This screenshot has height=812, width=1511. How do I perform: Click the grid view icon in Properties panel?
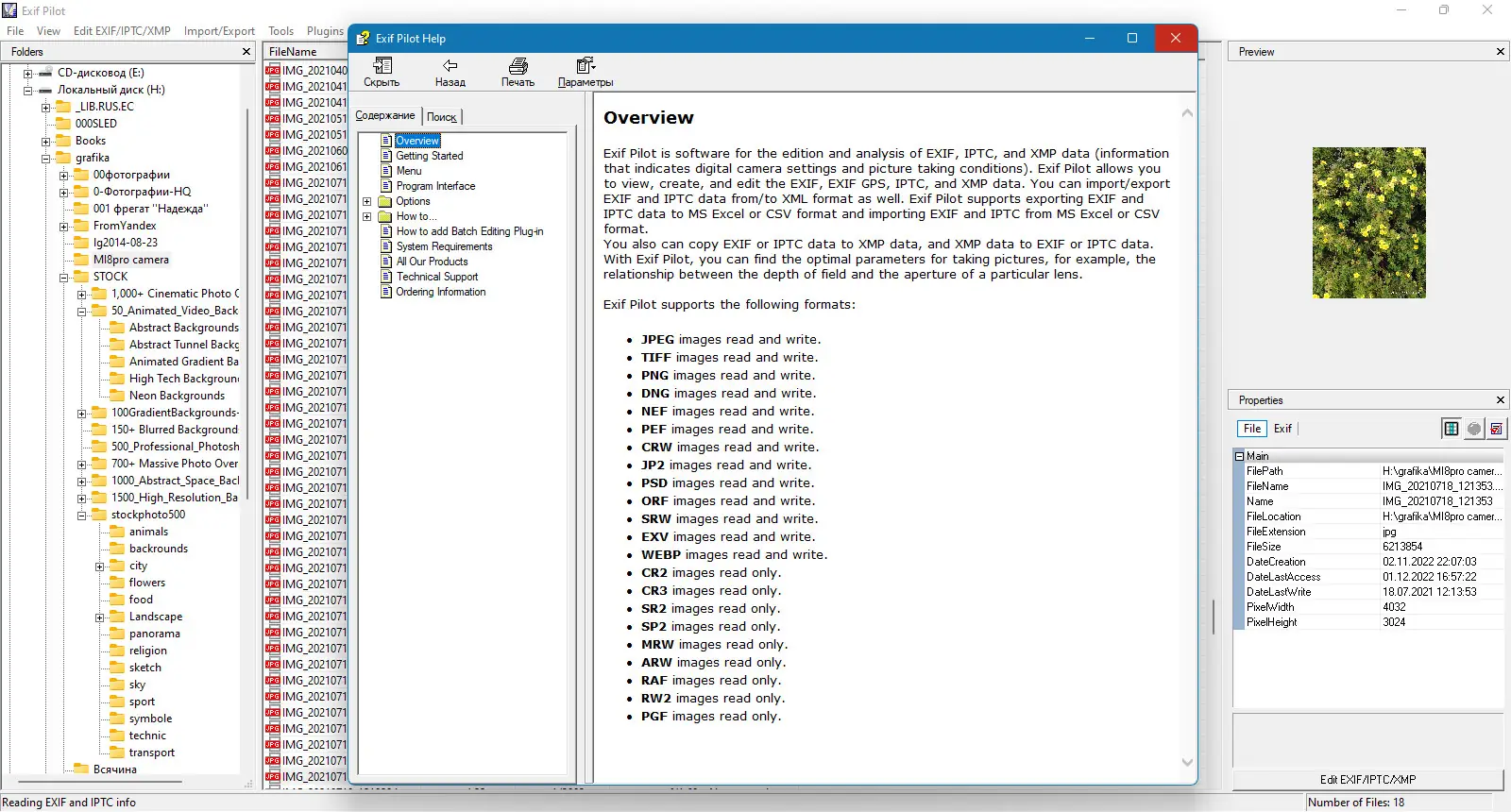point(1452,429)
